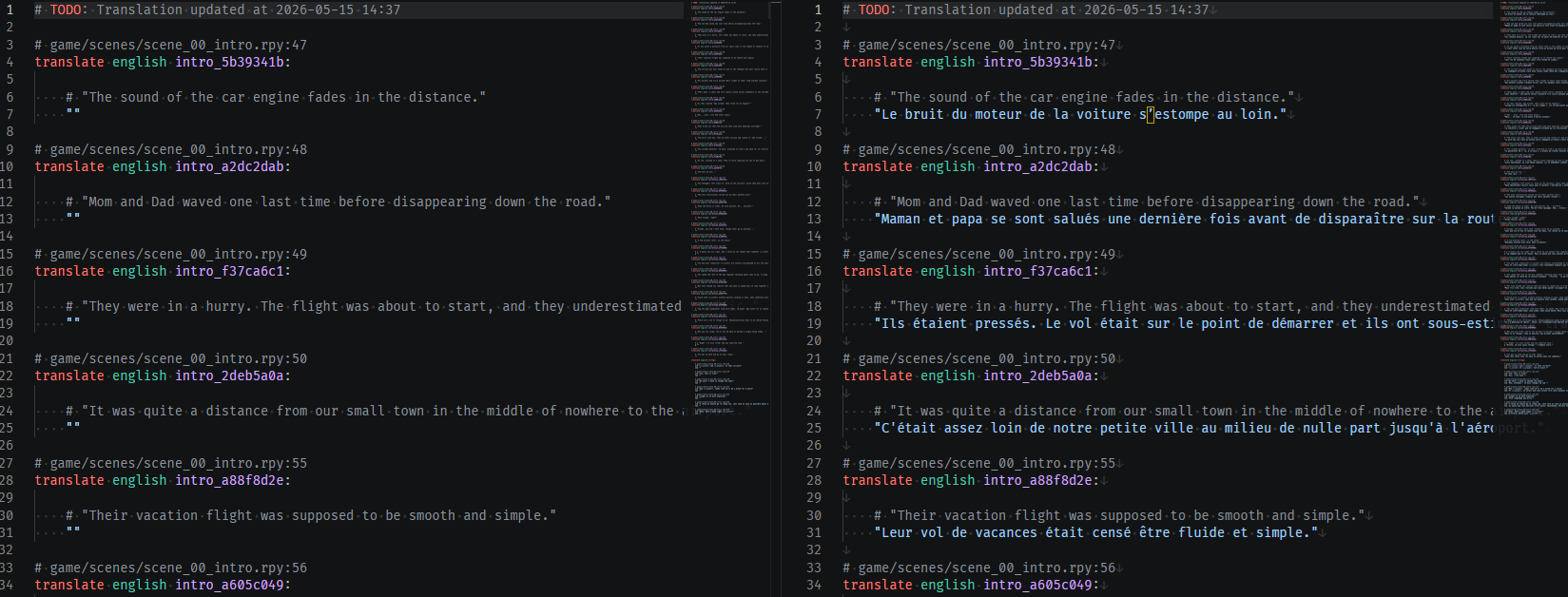Viewport: 1568px width, 597px height.
Task: Select line number 31 in right pane gutter
Action: (814, 532)
